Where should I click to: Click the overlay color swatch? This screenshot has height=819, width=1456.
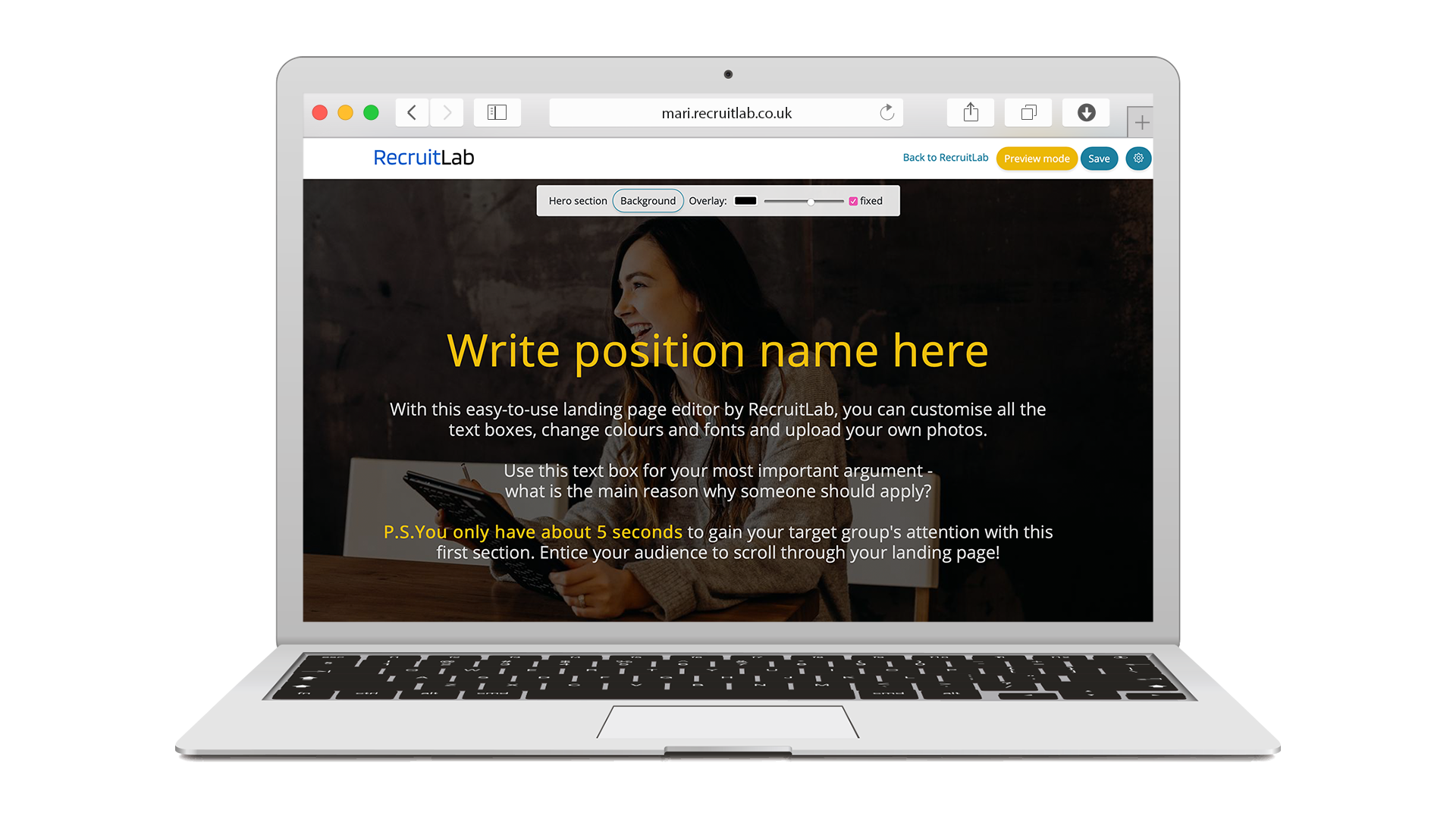click(x=748, y=201)
